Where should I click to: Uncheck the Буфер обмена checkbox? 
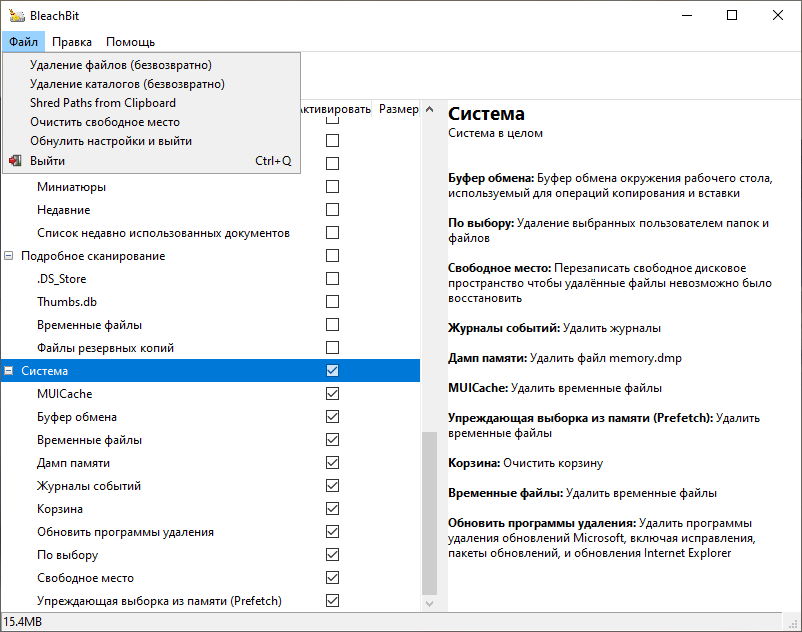point(332,417)
